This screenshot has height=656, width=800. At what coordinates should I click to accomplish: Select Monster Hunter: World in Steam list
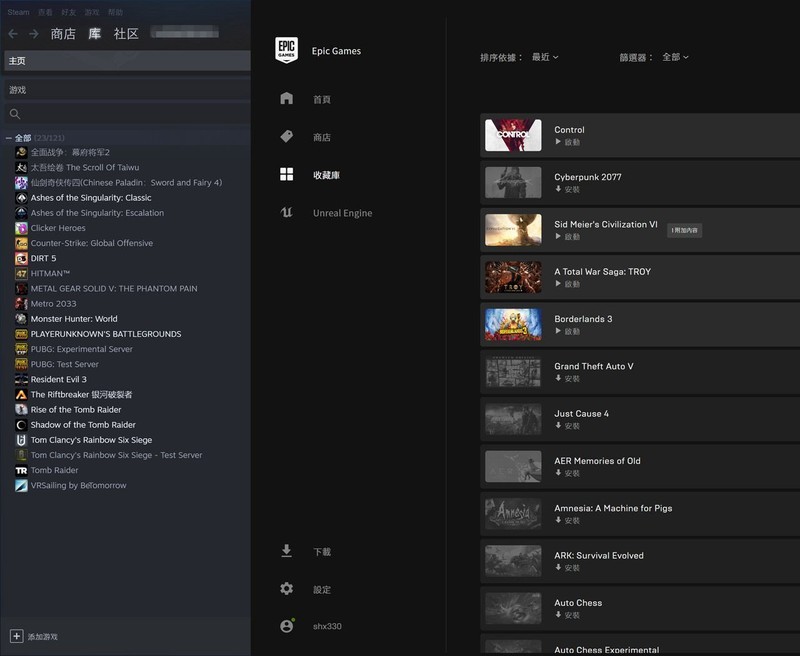click(74, 319)
